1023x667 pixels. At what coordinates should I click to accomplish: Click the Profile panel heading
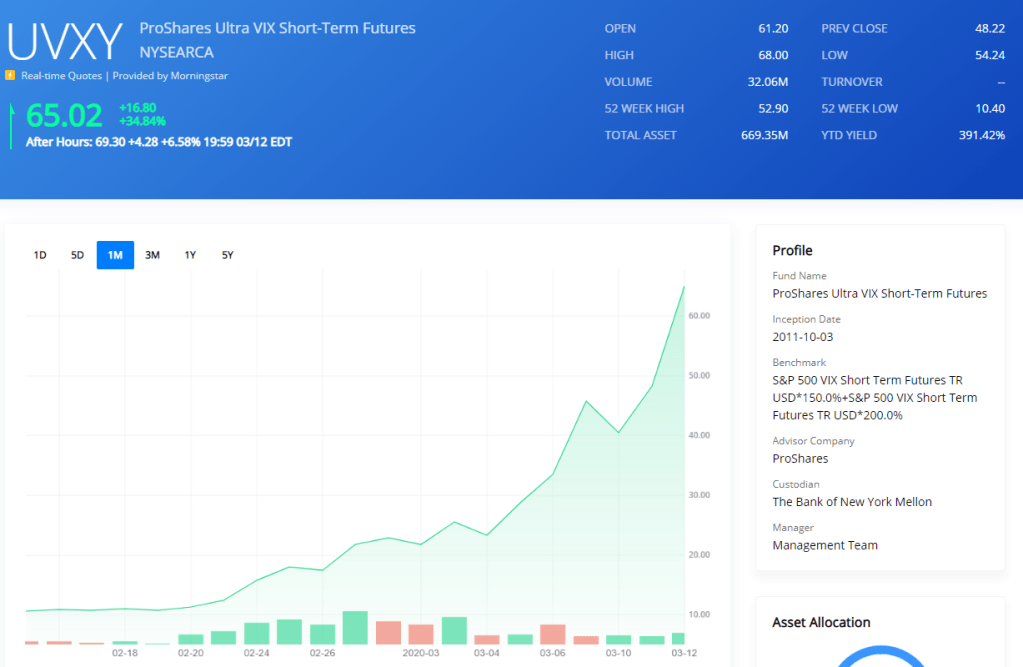click(792, 250)
